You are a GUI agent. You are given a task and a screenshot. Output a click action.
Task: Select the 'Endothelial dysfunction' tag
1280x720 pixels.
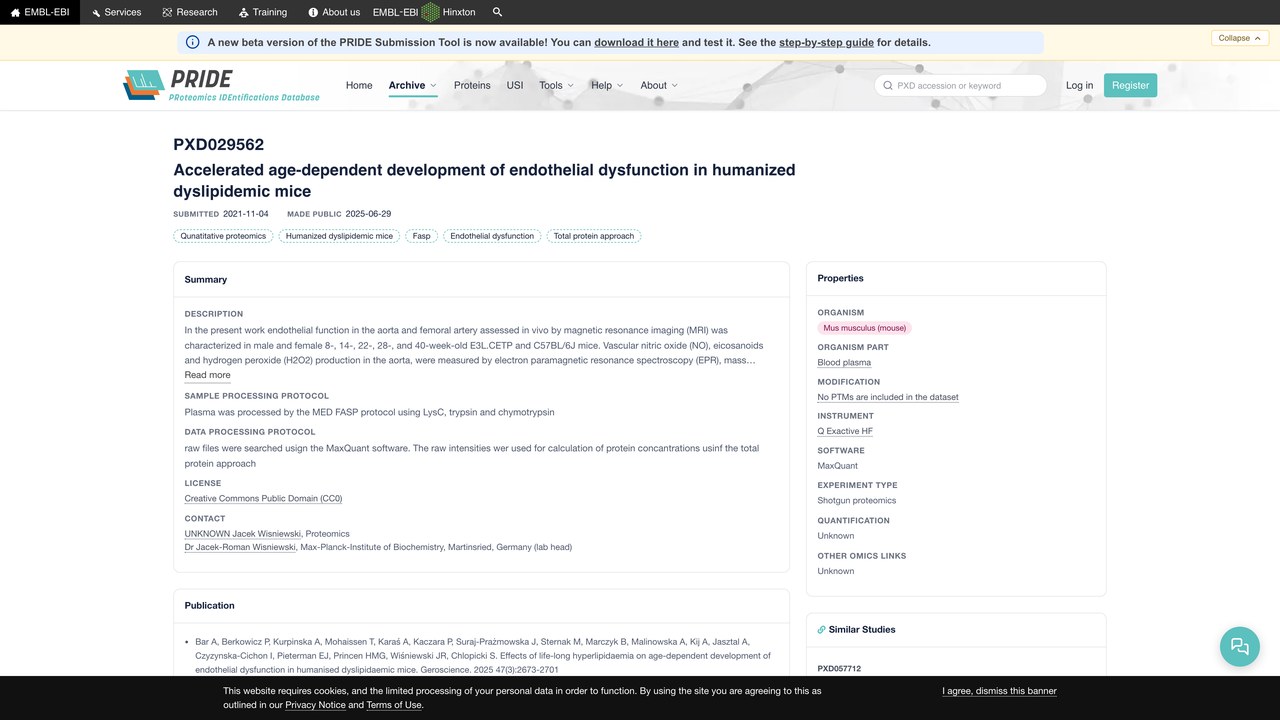(492, 236)
